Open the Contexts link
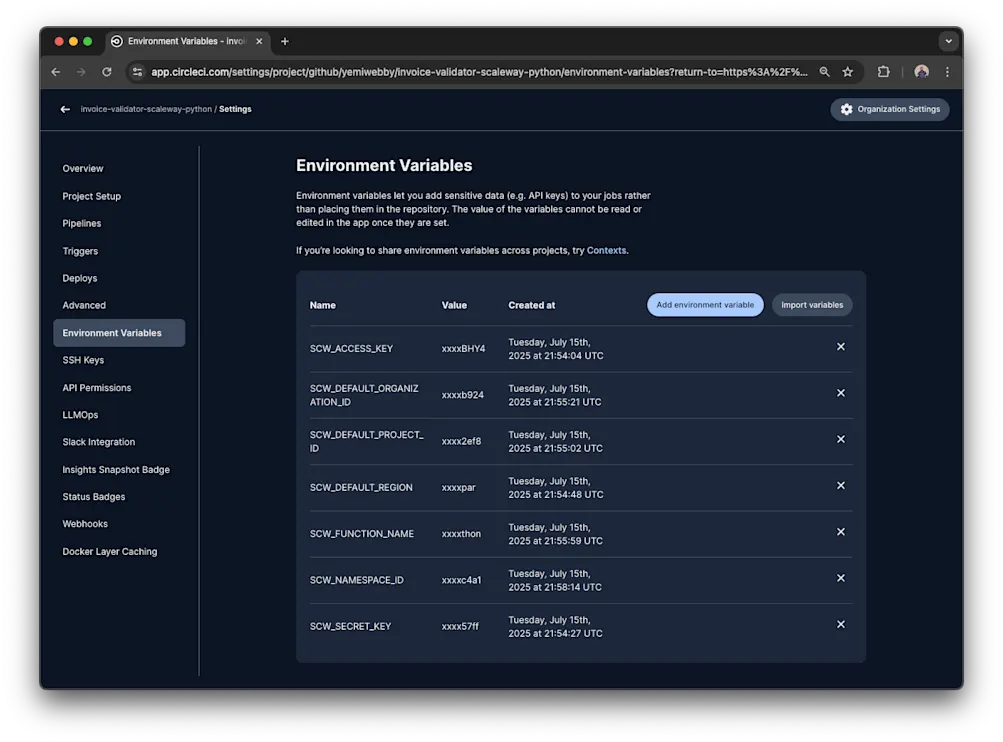The height and width of the screenshot is (742, 1003). click(x=606, y=250)
